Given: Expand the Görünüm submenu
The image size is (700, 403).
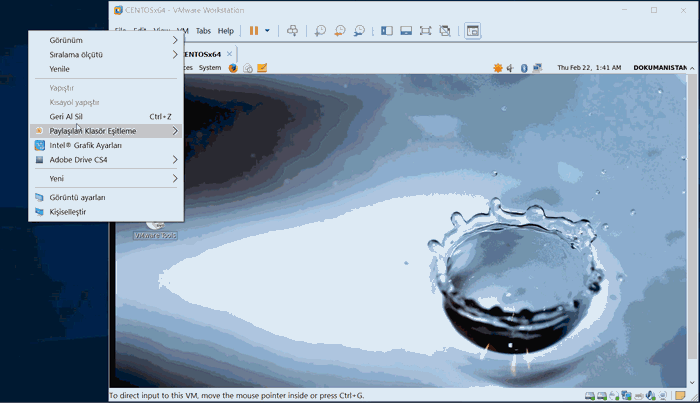Looking at the screenshot, I should tap(106, 40).
